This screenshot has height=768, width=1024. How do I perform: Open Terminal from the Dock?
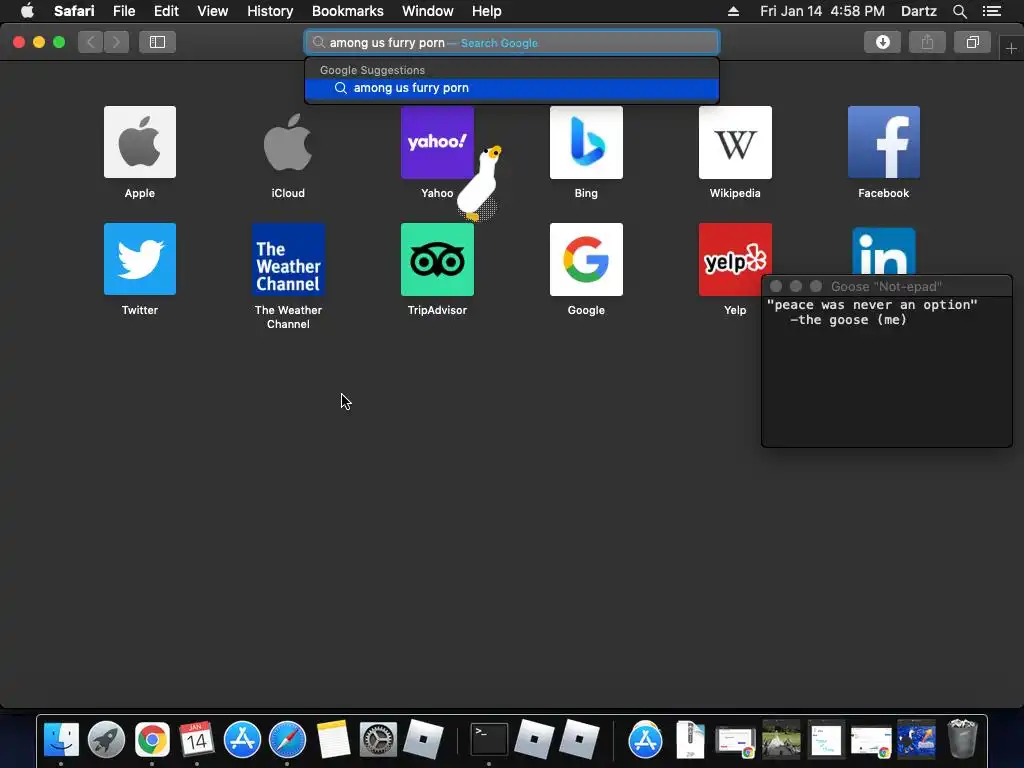tap(489, 739)
